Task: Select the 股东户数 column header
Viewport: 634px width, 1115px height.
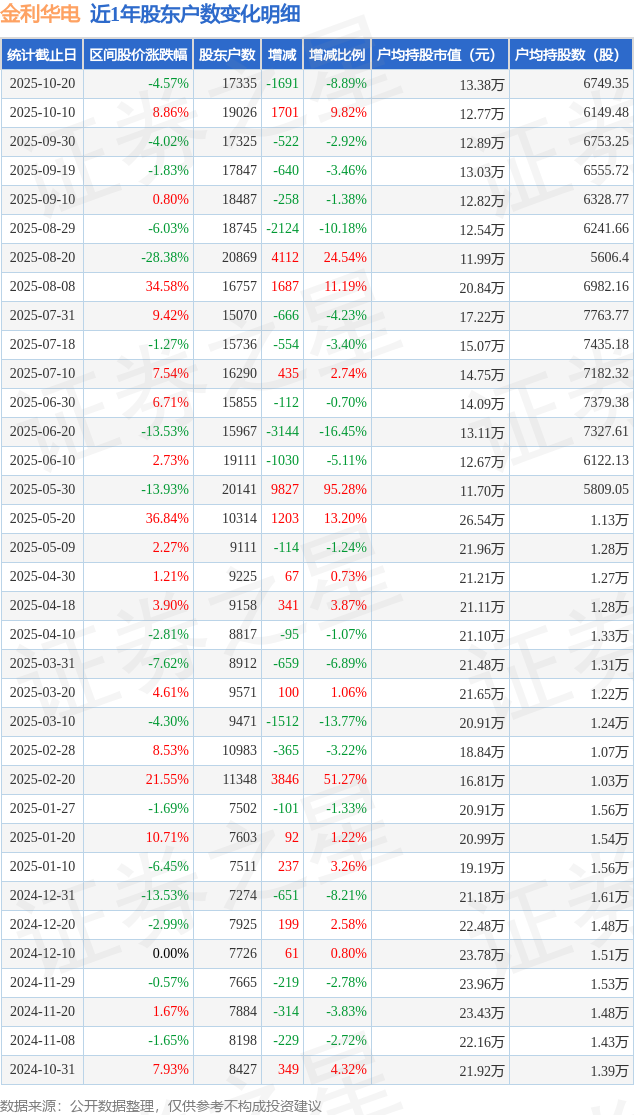Action: [x=227, y=55]
